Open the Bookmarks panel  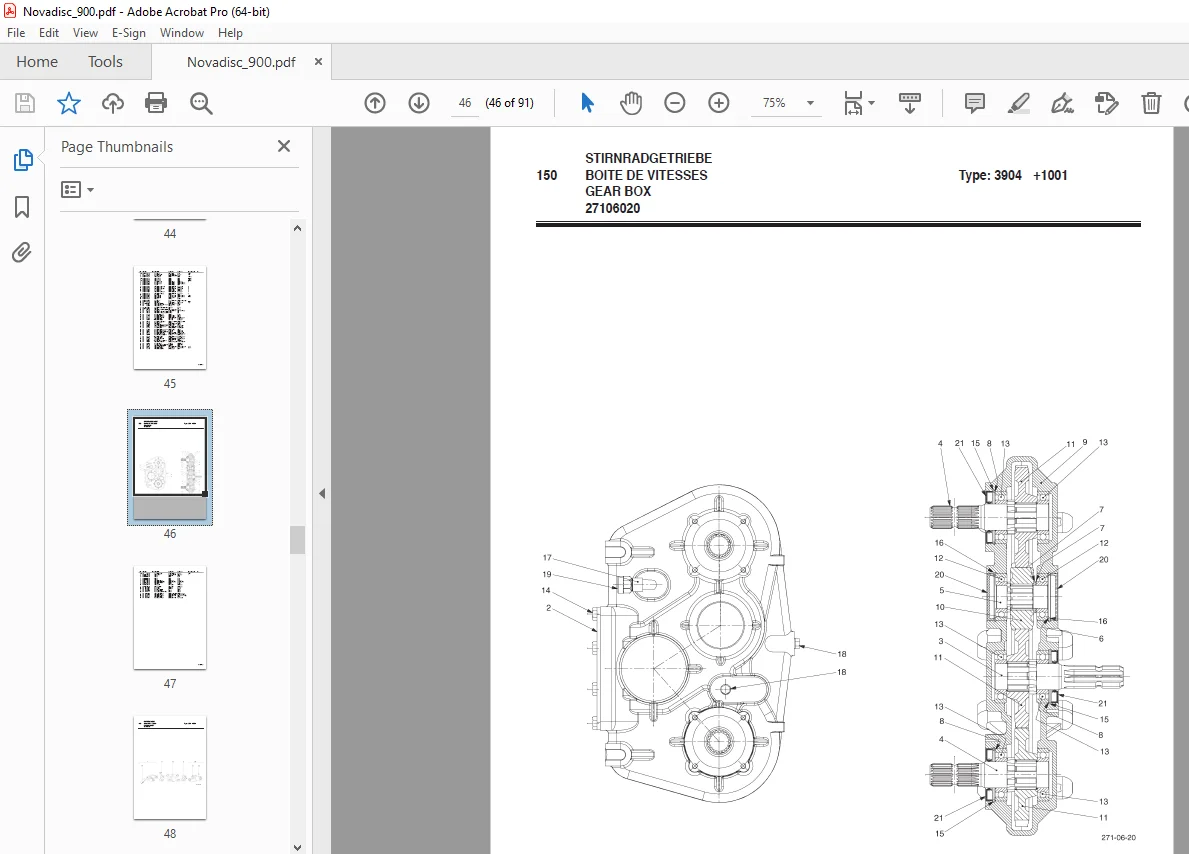pyautogui.click(x=22, y=206)
